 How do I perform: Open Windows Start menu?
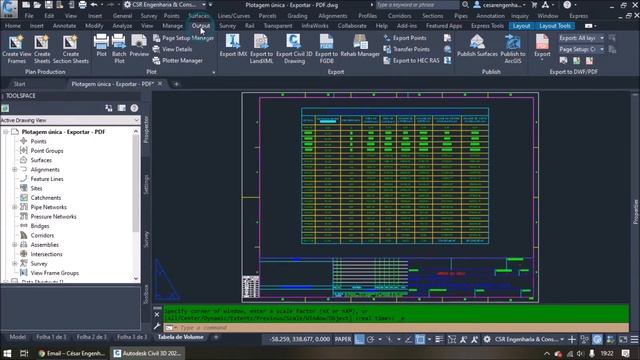[7, 353]
